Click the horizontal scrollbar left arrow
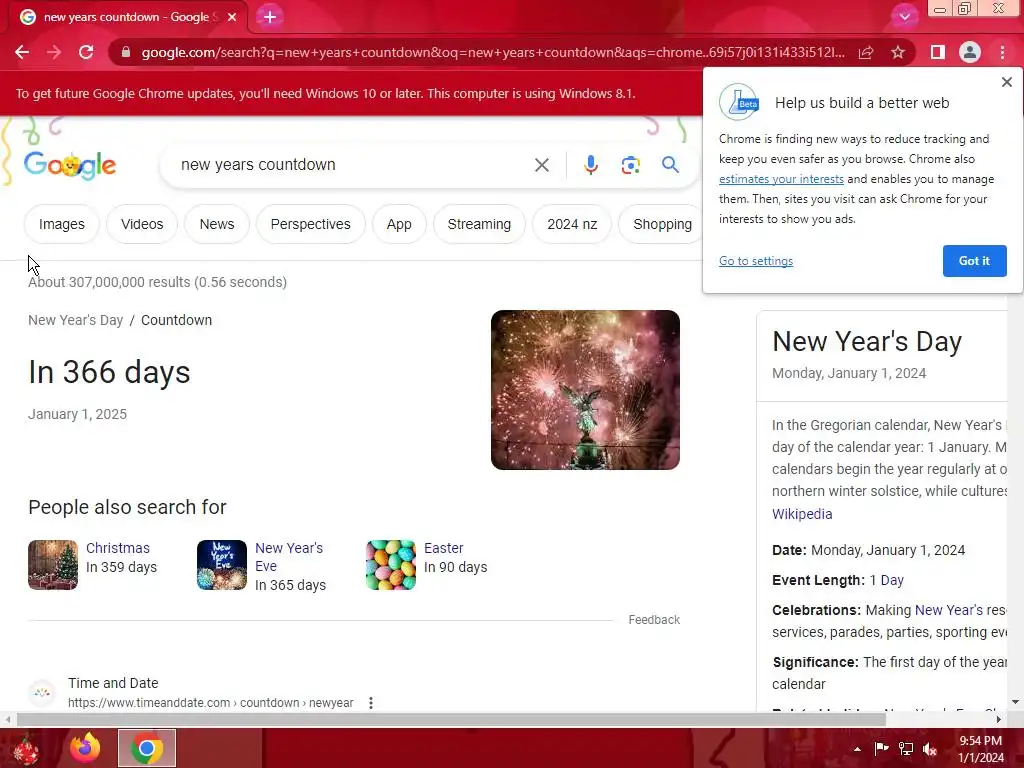Image resolution: width=1024 pixels, height=768 pixels. coord(7,720)
